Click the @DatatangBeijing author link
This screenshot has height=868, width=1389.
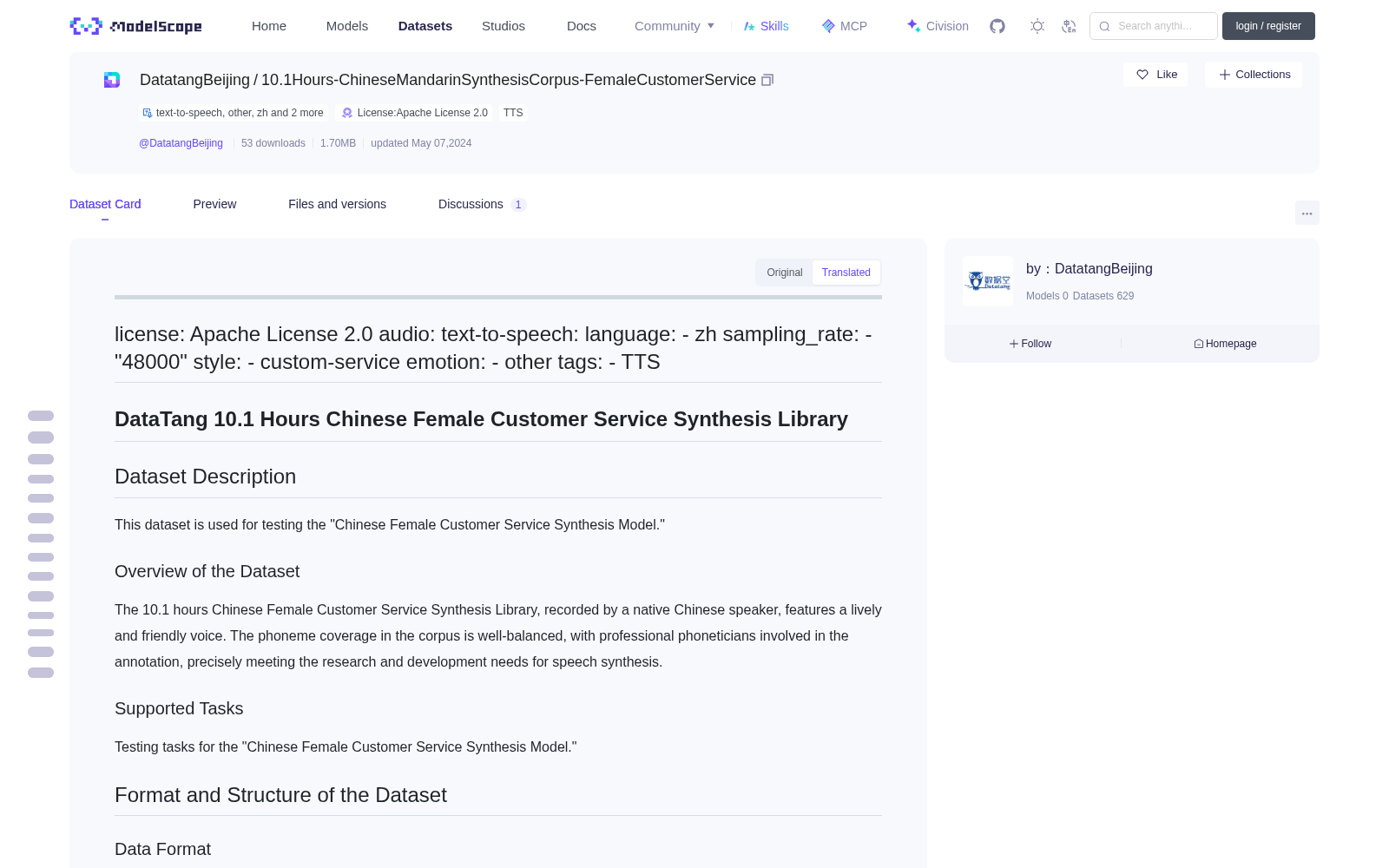181,143
